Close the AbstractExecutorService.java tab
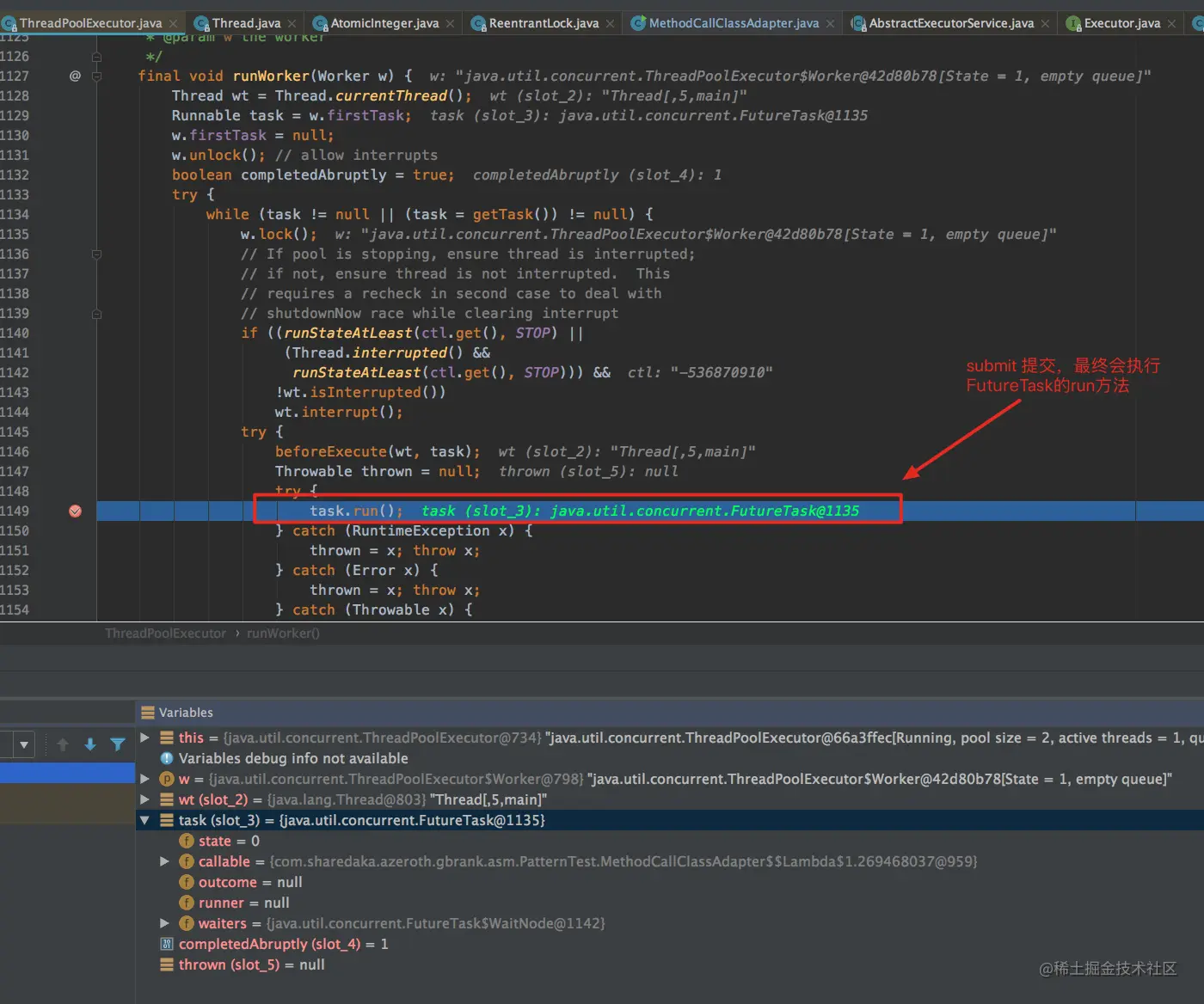 [1045, 23]
